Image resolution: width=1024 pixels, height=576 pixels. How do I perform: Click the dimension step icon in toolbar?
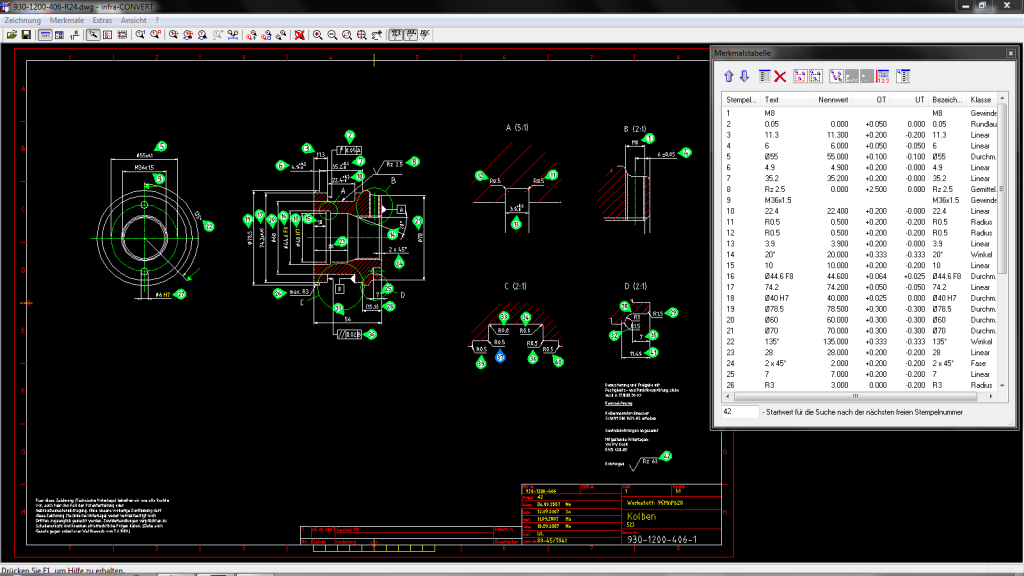74,35
